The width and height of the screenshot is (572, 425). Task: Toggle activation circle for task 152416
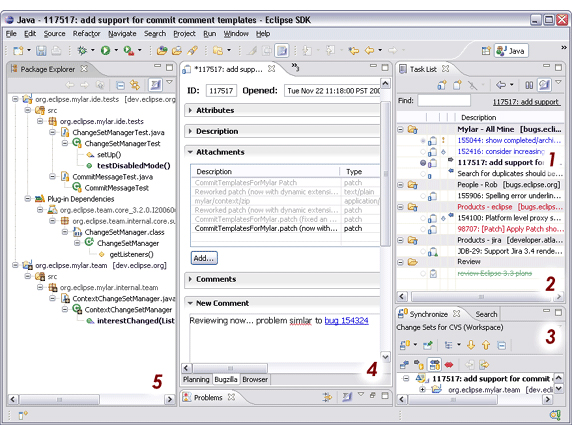coord(423,152)
